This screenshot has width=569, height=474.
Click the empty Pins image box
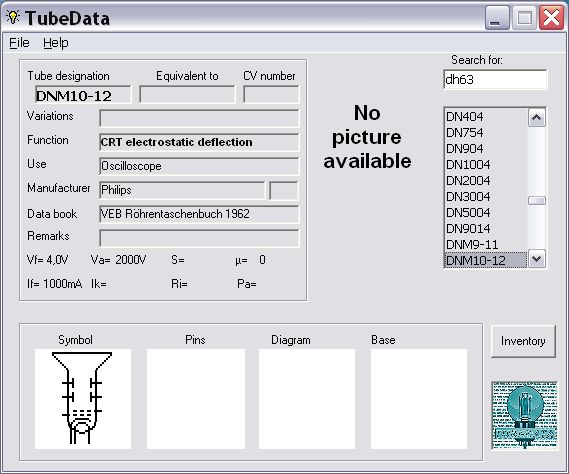[x=196, y=399]
